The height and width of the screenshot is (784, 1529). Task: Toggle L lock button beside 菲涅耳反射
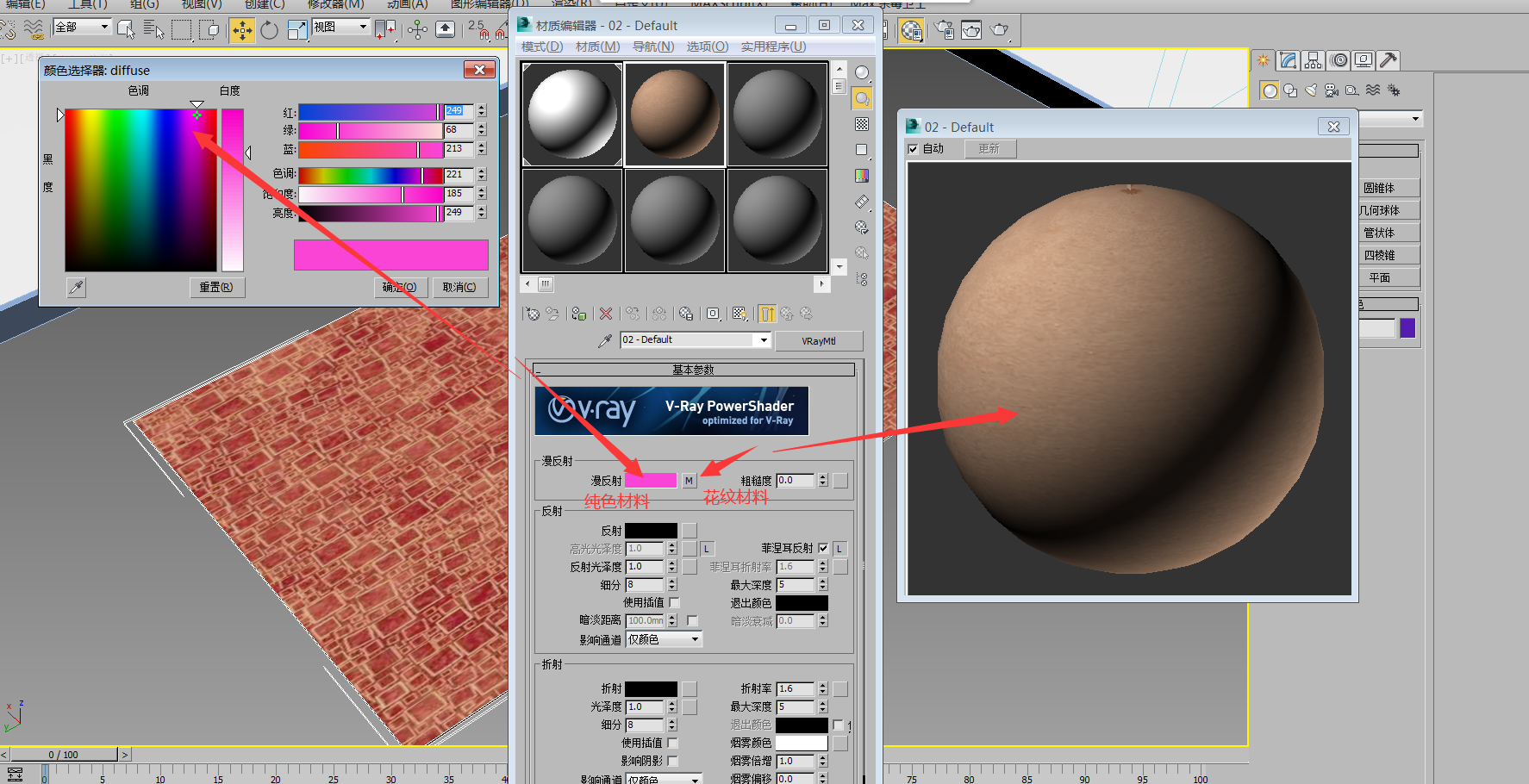pyautogui.click(x=839, y=548)
